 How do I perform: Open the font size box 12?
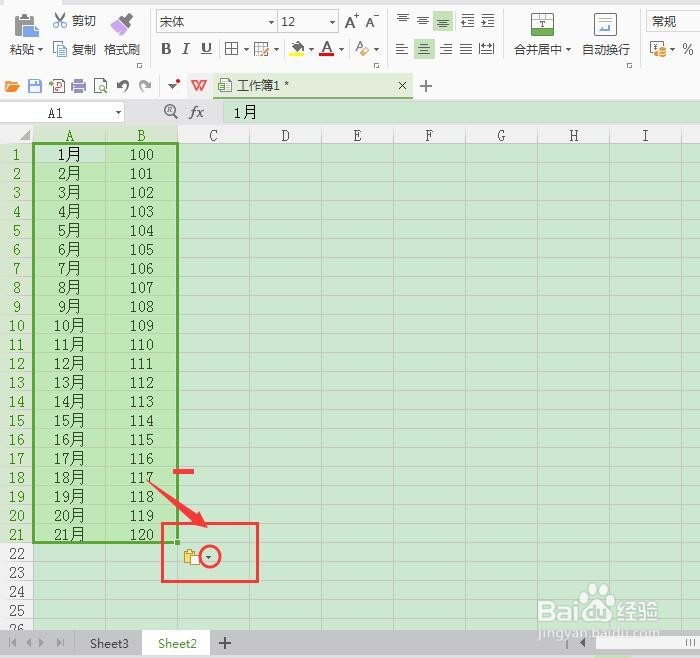(x=307, y=21)
